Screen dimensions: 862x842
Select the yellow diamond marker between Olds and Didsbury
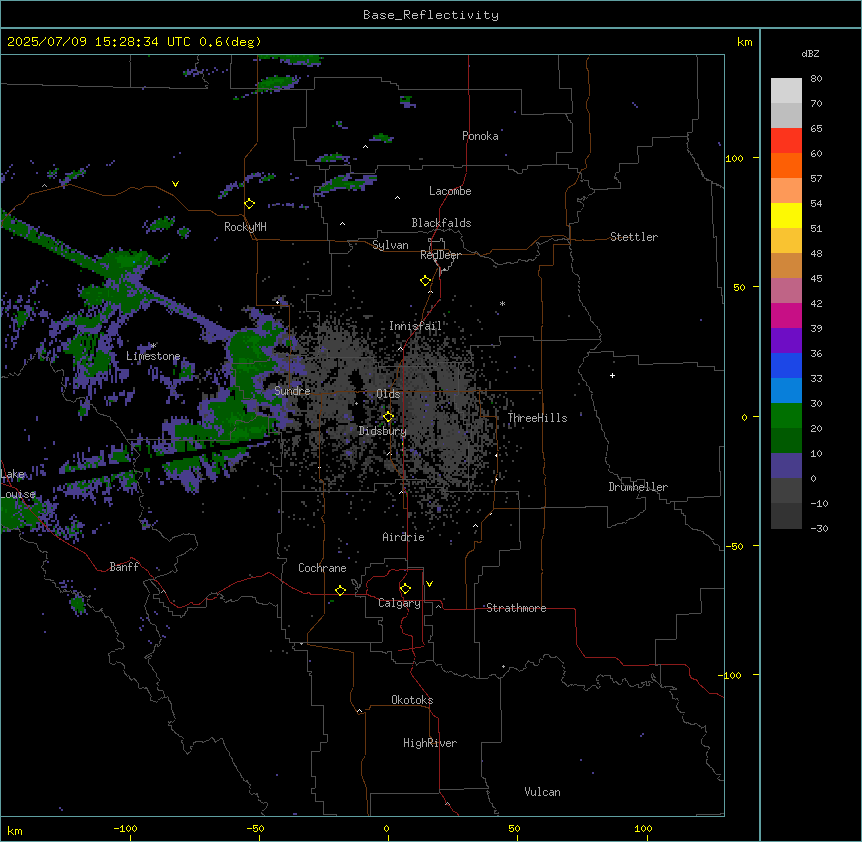[x=388, y=417]
